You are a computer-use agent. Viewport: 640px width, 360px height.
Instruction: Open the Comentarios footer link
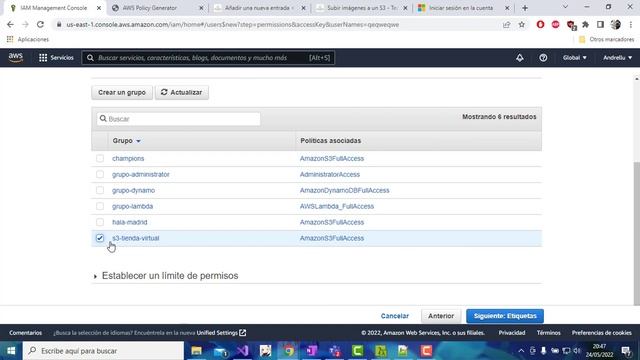coord(25,333)
